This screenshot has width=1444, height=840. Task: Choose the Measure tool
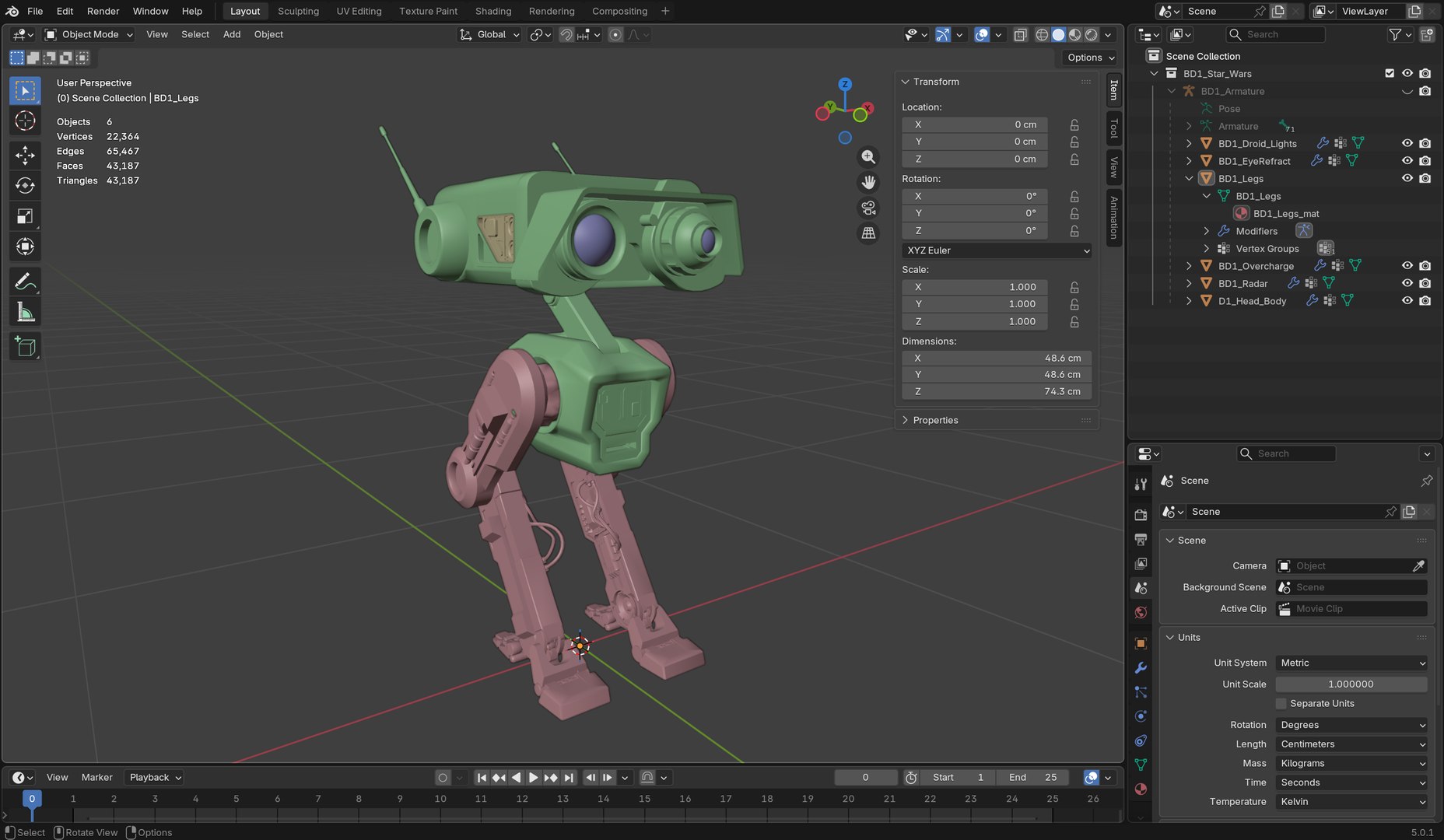pyautogui.click(x=25, y=312)
